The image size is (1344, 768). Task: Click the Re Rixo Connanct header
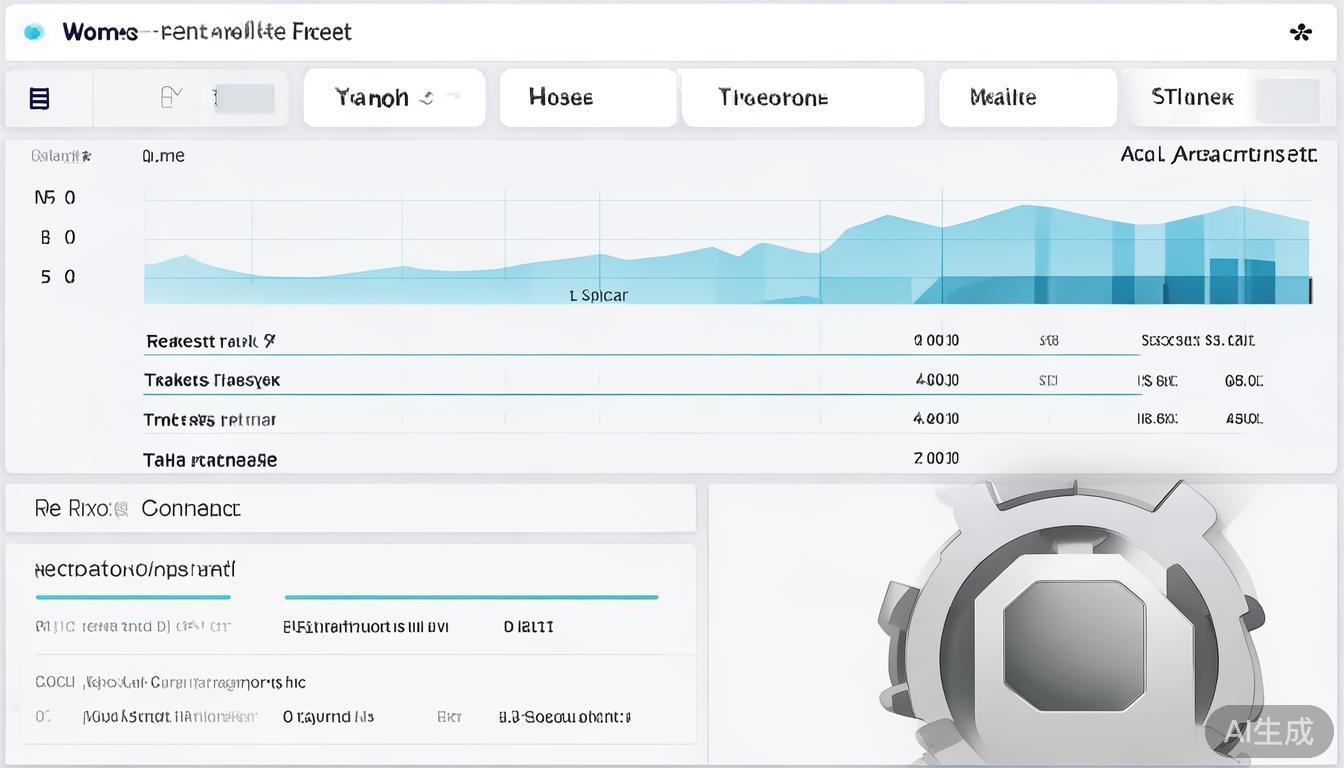coord(190,508)
